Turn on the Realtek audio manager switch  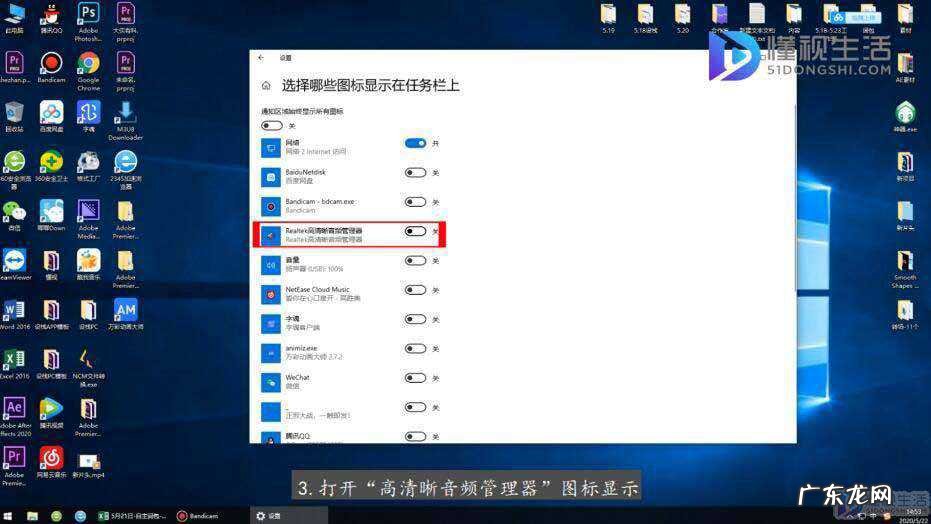click(x=415, y=231)
